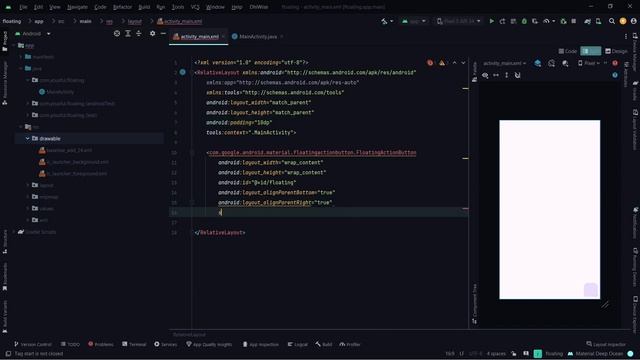640x360 pixels.
Task: Click the red error badge in the preview toolbar
Action: [x=615, y=63]
